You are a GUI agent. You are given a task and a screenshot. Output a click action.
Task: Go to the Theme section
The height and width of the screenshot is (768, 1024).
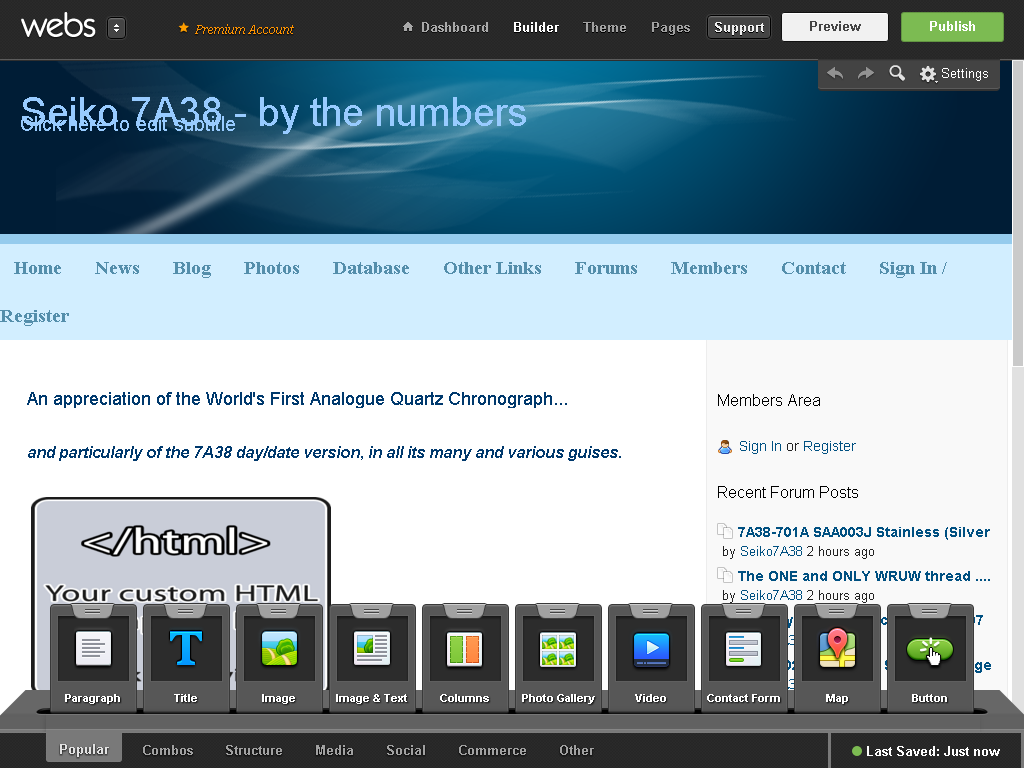pos(605,27)
